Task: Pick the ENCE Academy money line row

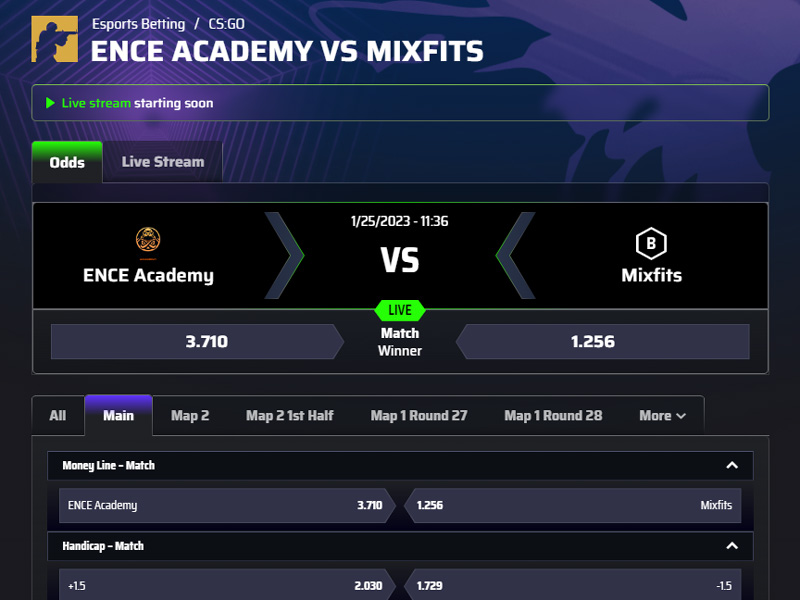Action: 227,505
